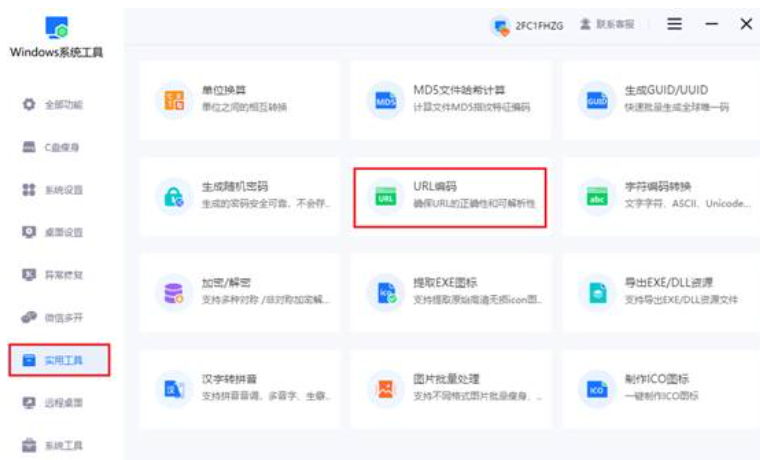The height and width of the screenshot is (460, 760).
Task: Launch the 加密/解密 tool icon
Action: [174, 293]
